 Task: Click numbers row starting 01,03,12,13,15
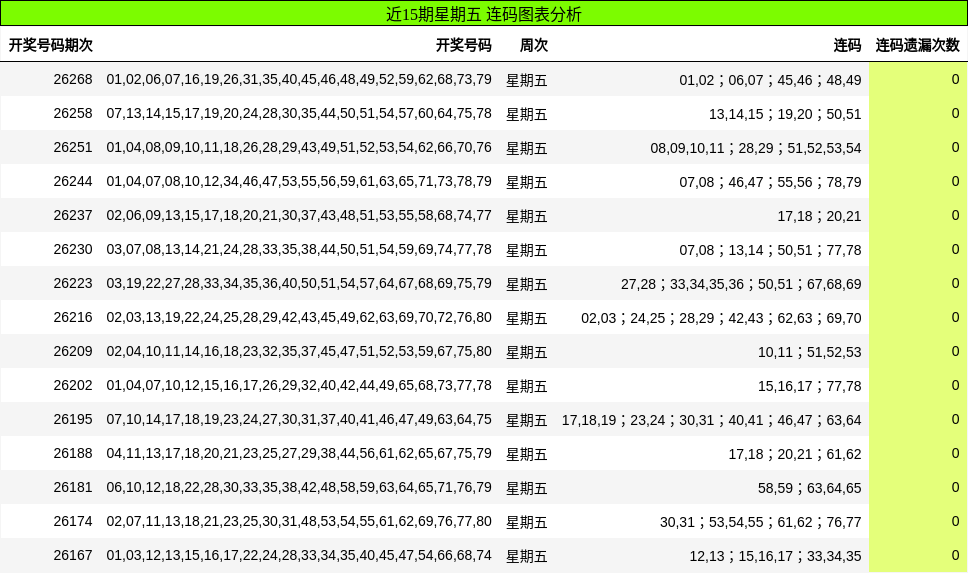coord(299,555)
